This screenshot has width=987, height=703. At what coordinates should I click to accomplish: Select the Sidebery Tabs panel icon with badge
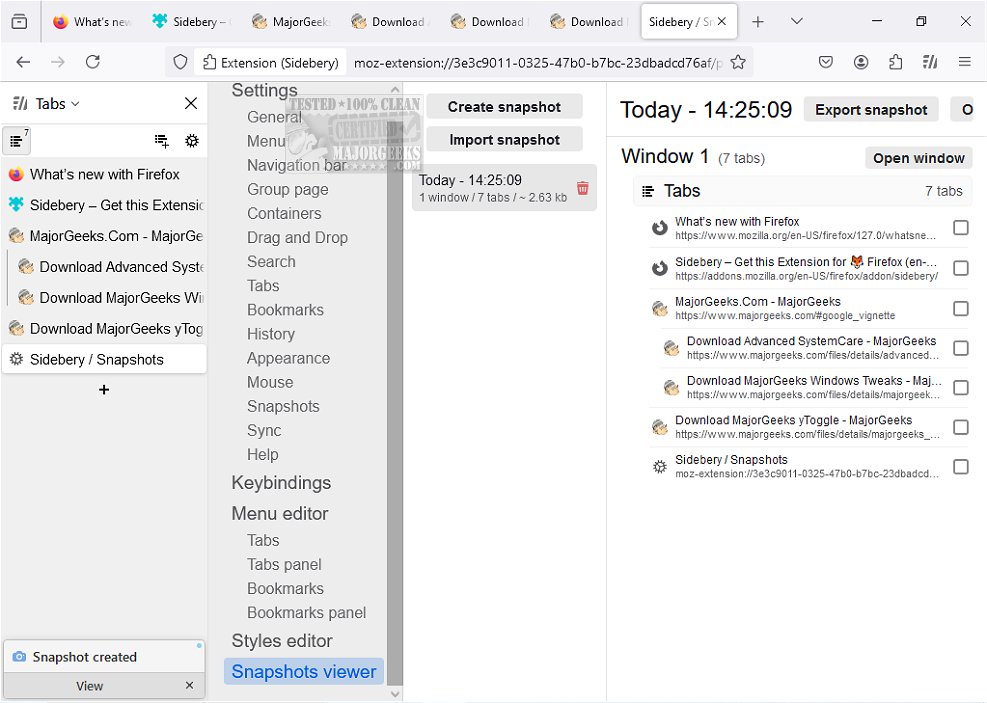click(17, 140)
